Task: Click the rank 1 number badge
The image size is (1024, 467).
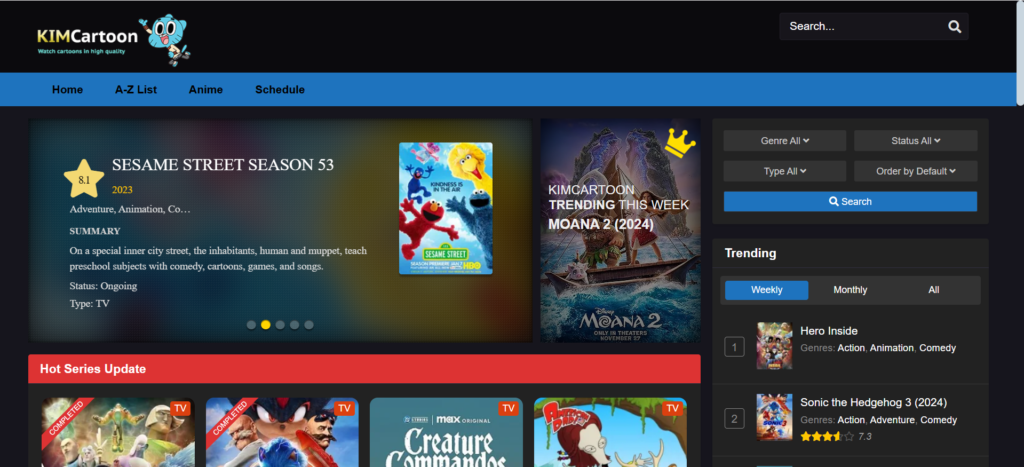Action: click(x=734, y=347)
